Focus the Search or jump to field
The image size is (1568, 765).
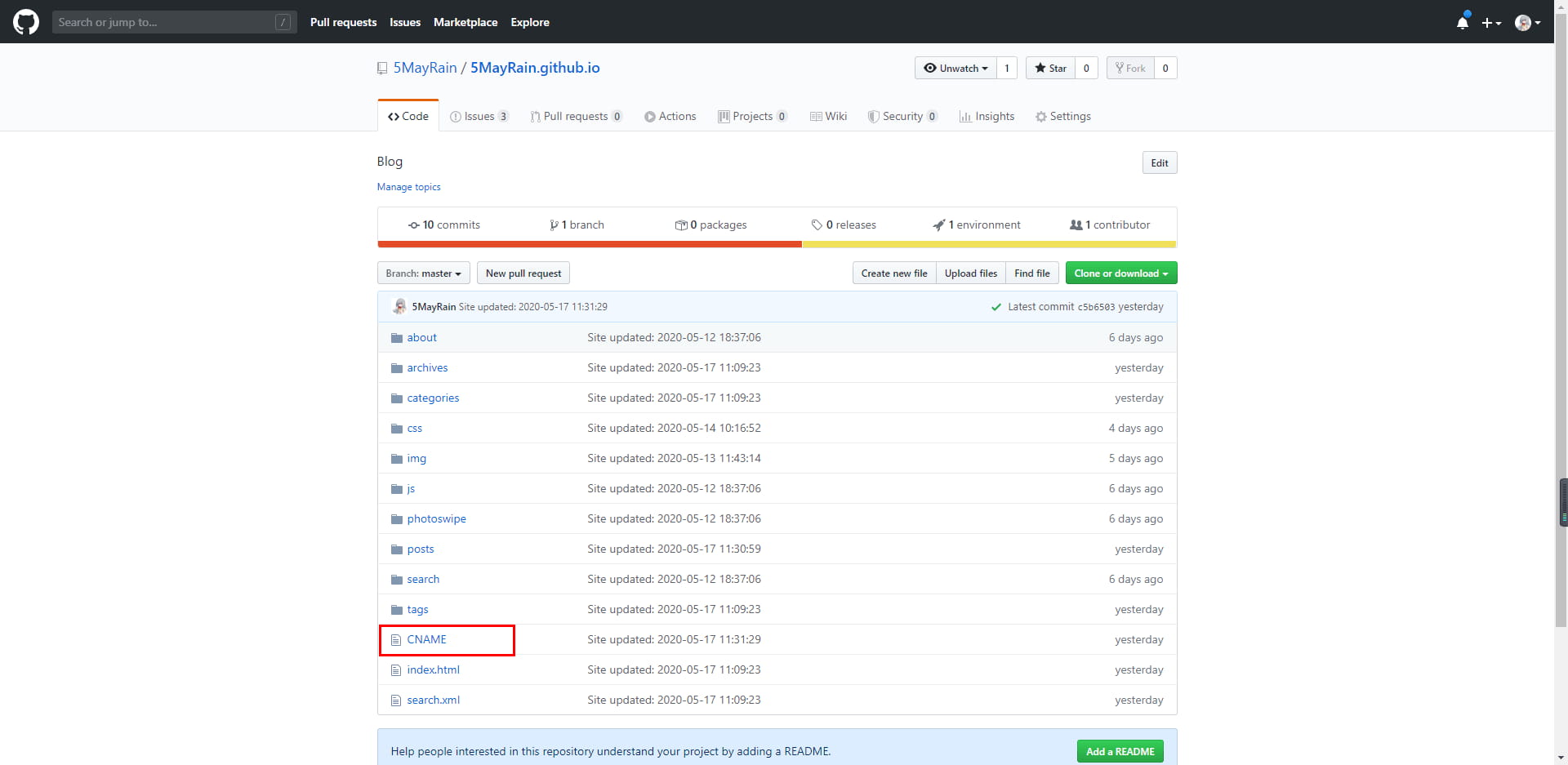(163, 22)
